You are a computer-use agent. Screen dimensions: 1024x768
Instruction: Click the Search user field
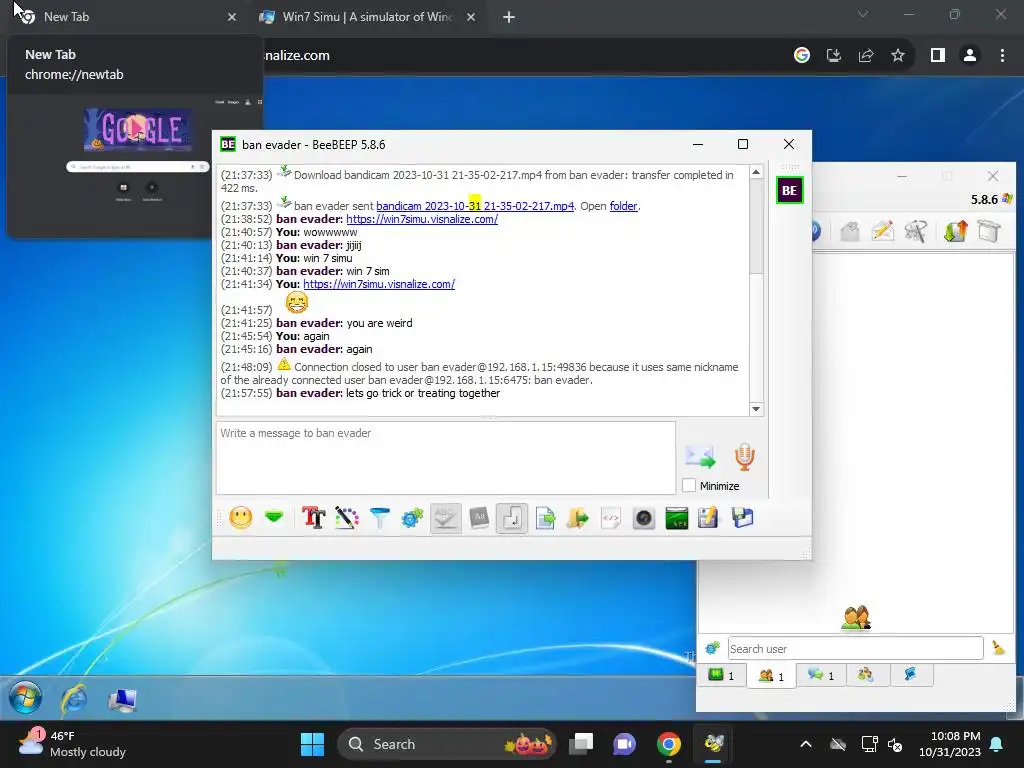click(x=856, y=648)
